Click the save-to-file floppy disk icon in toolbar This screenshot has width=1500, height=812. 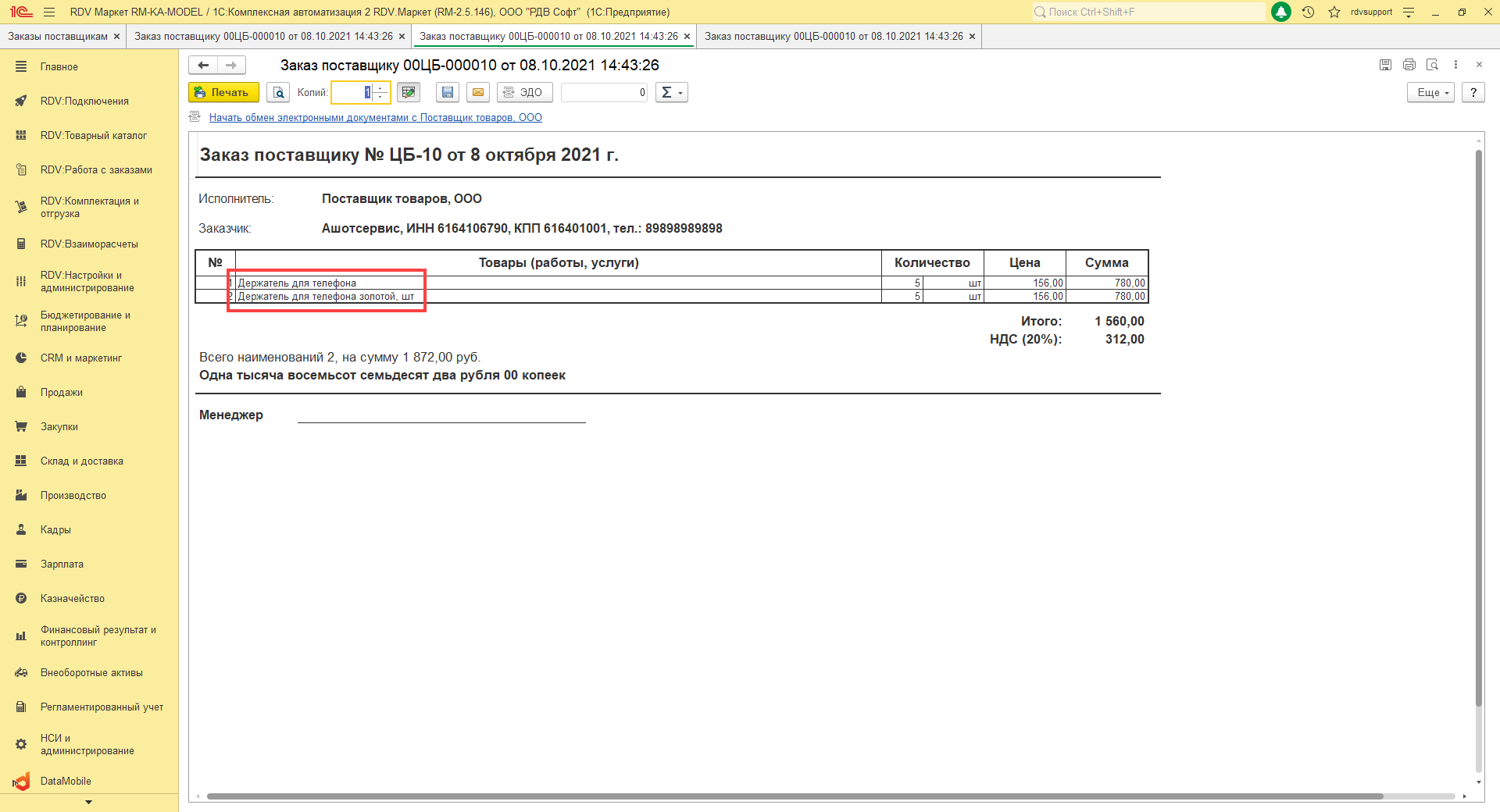coord(447,92)
